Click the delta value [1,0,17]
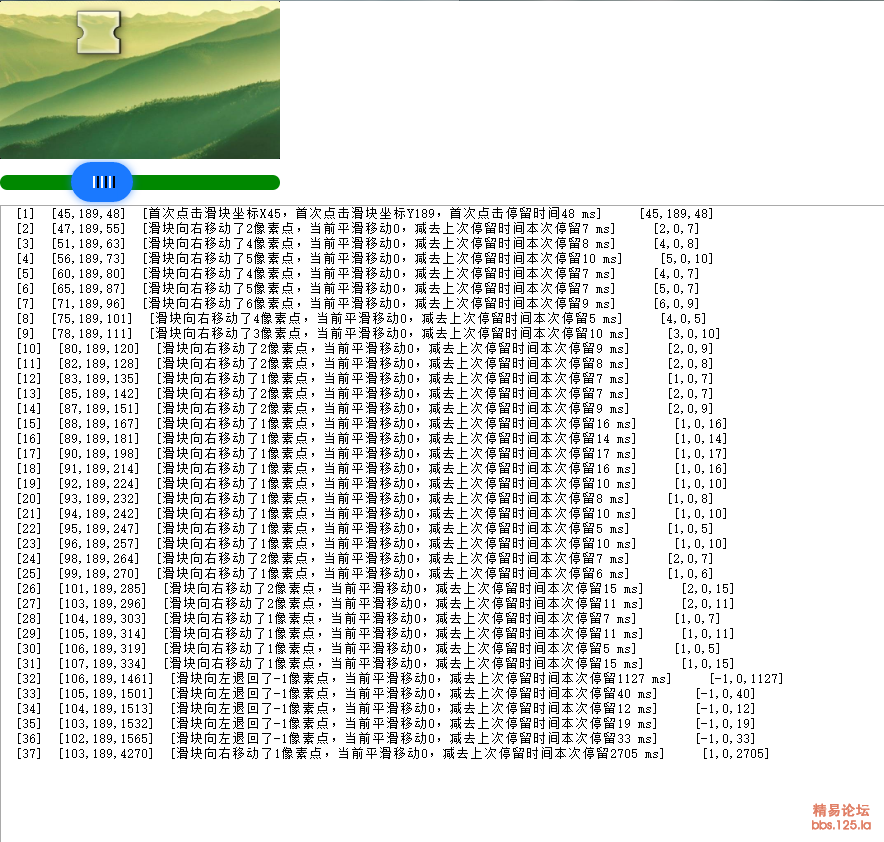The height and width of the screenshot is (842, 884). click(701, 454)
